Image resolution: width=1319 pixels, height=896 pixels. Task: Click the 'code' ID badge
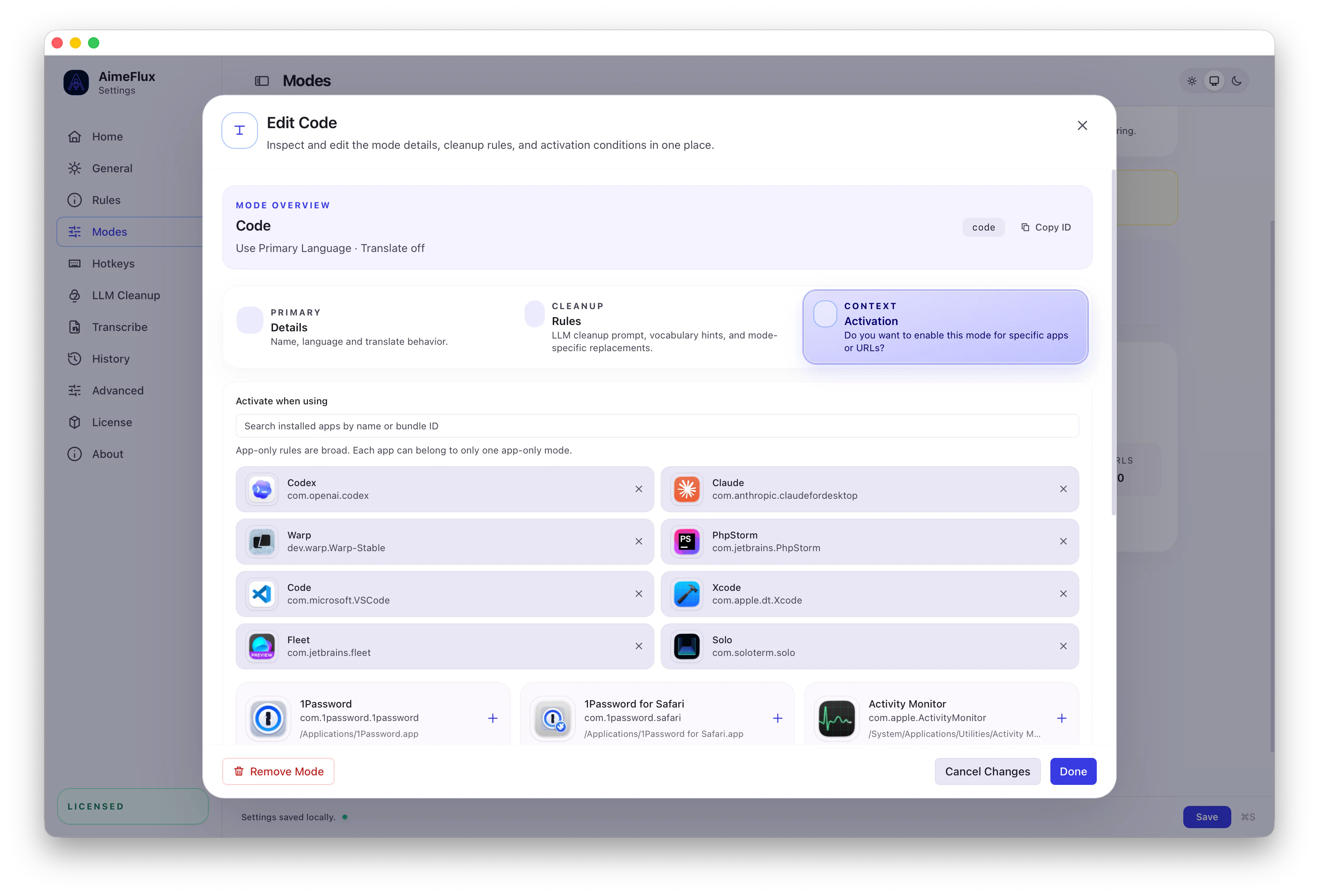click(984, 227)
